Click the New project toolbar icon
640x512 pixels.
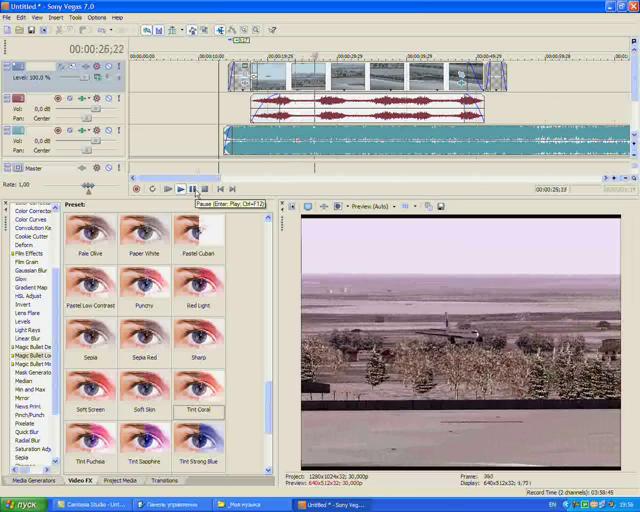tap(8, 30)
